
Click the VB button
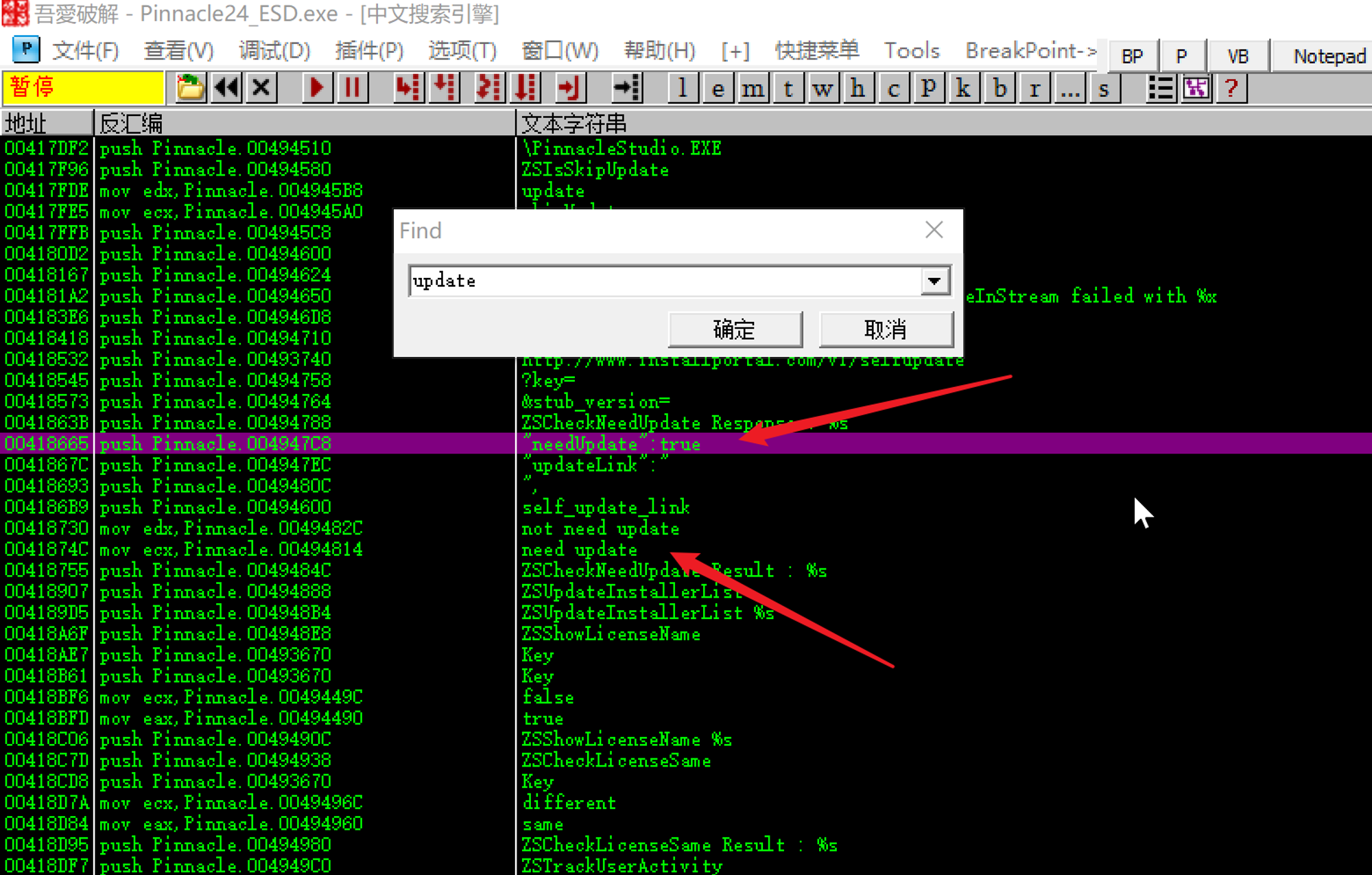tap(1238, 56)
